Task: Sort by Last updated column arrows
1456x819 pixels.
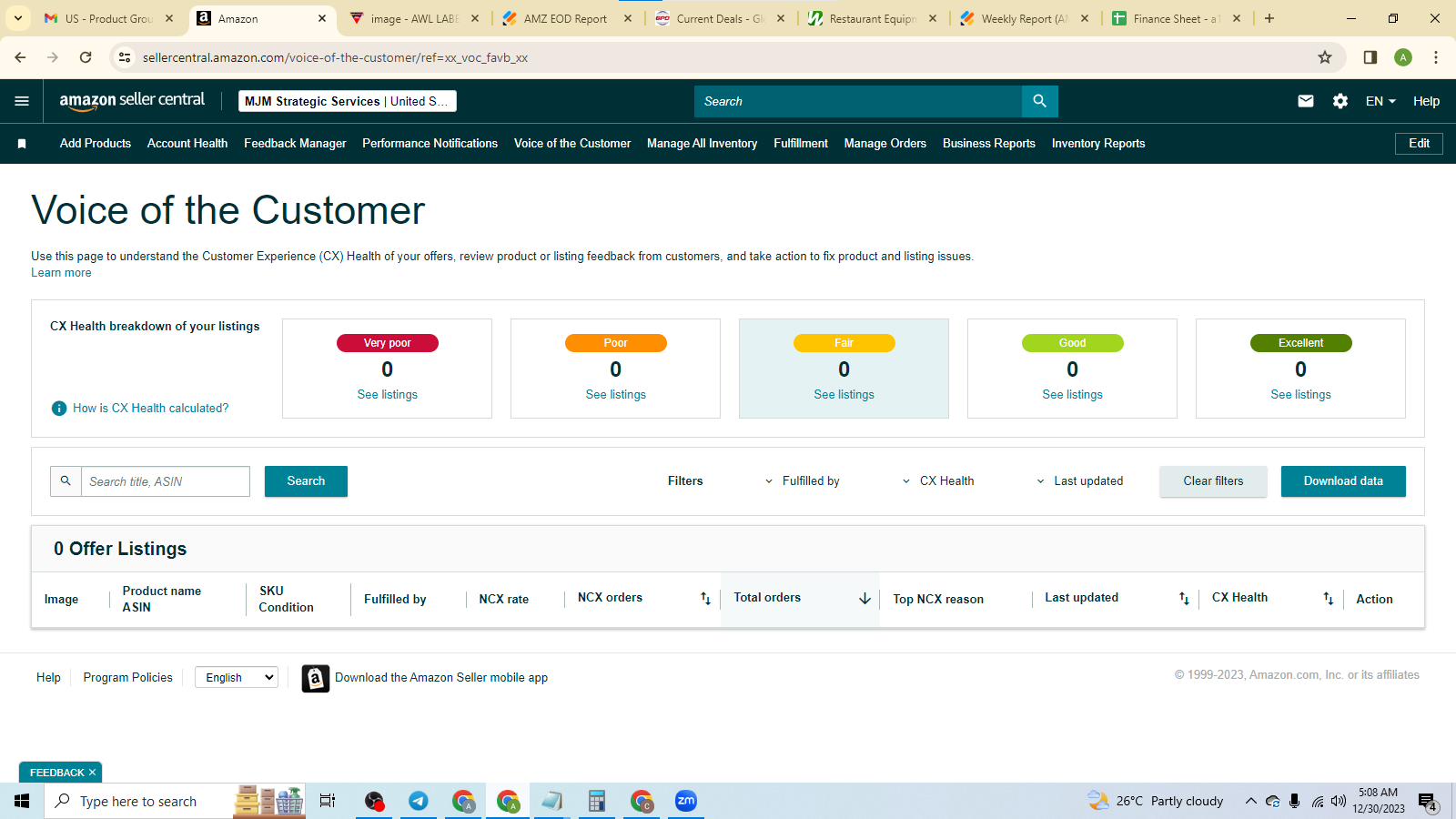Action: tap(1184, 598)
